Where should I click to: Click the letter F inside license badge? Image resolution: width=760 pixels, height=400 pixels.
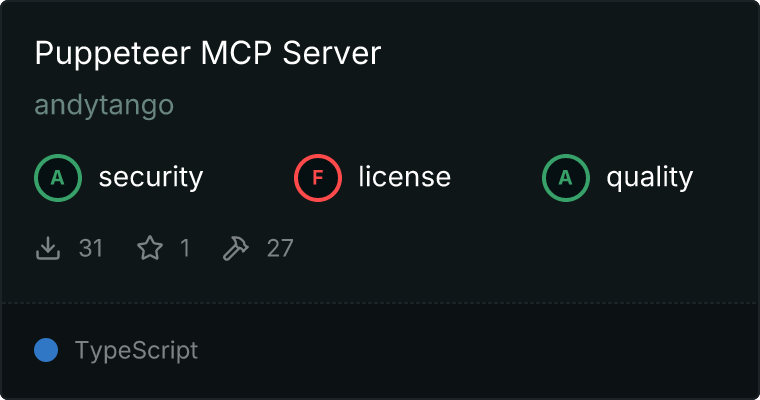(x=317, y=178)
